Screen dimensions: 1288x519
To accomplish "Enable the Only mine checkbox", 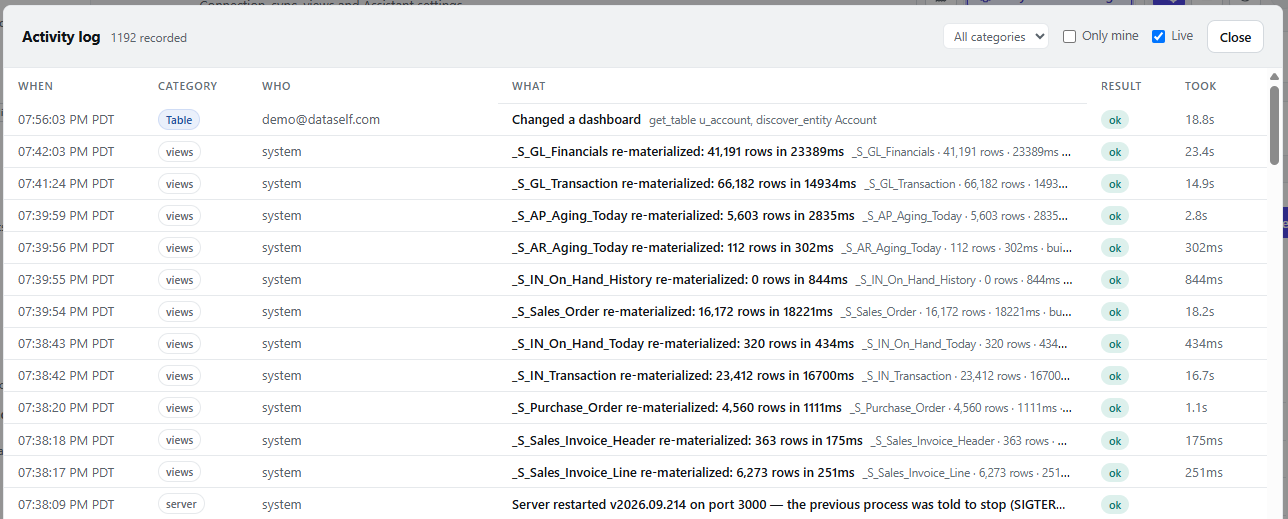I will pos(1069,36).
